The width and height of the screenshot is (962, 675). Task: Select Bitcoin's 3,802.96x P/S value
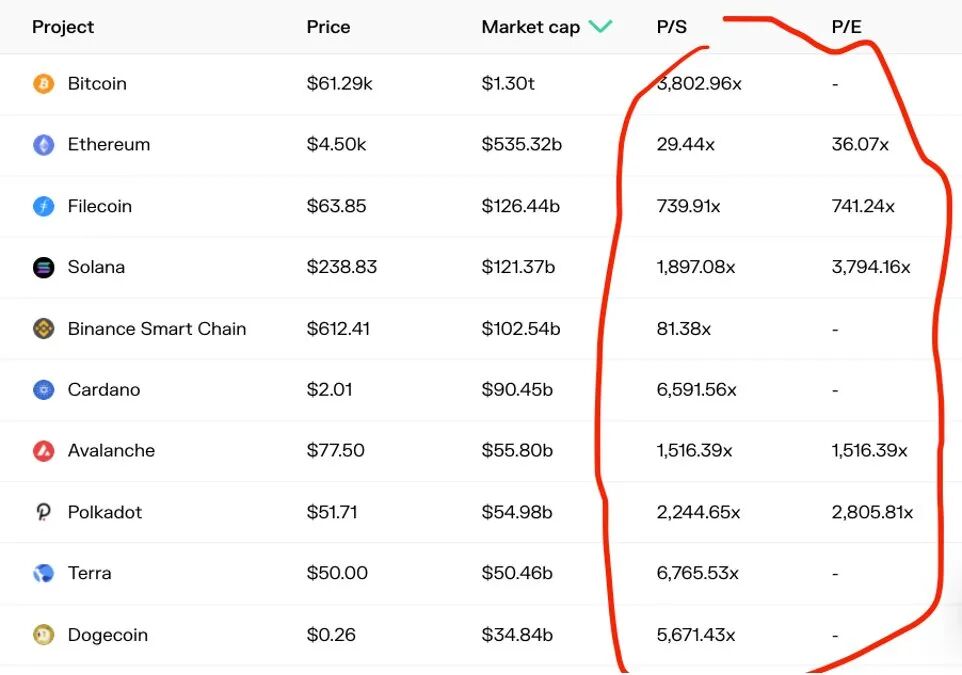(x=699, y=84)
